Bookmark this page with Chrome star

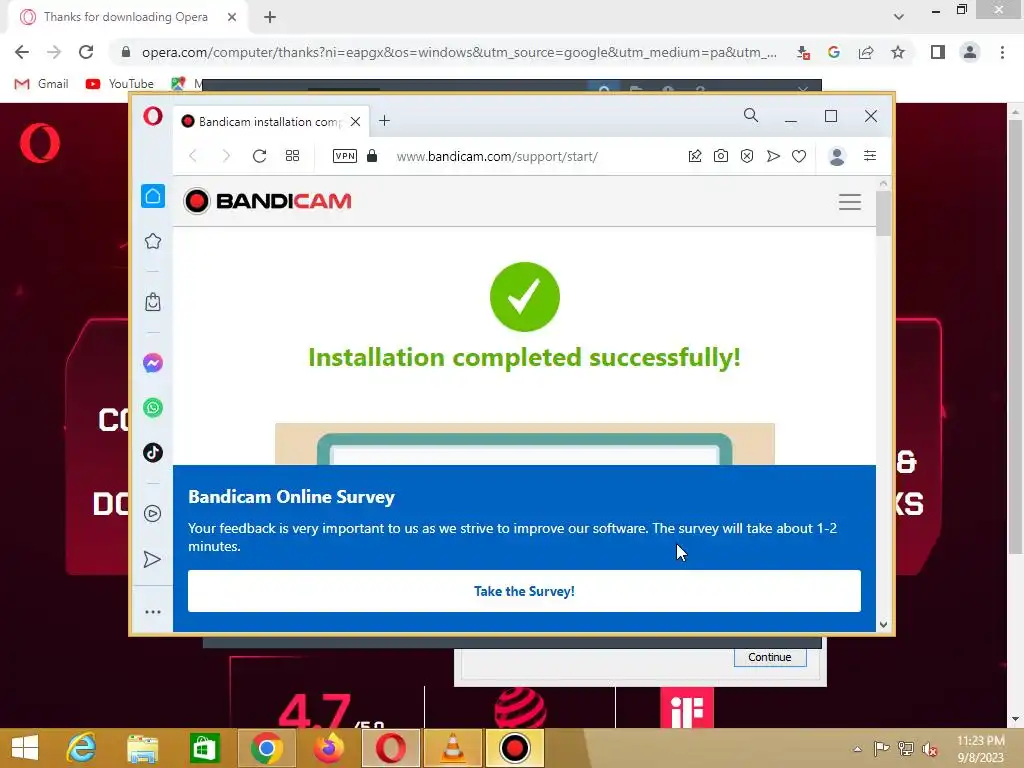898,52
